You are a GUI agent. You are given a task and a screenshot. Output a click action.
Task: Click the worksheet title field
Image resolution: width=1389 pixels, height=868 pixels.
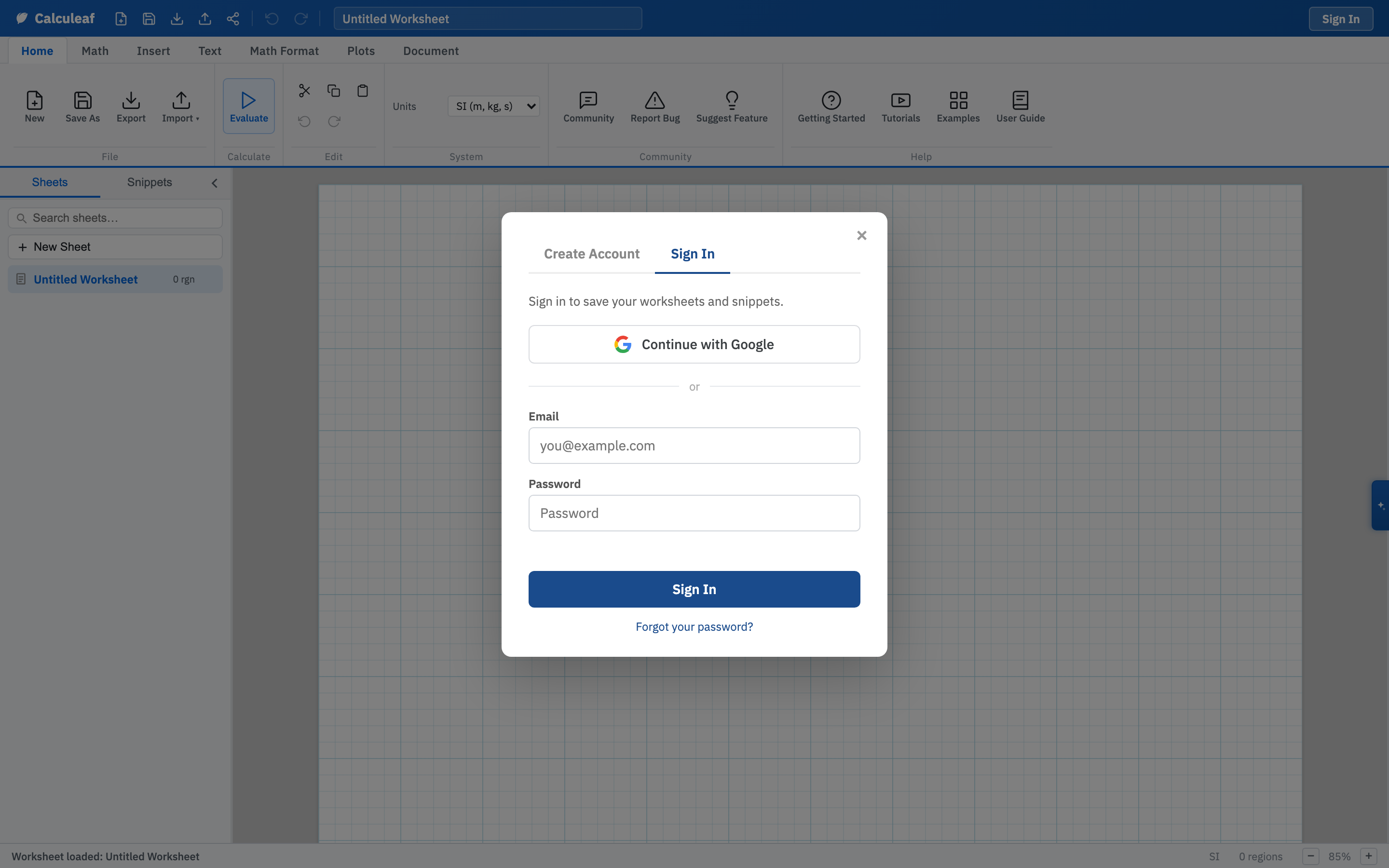[488, 19]
